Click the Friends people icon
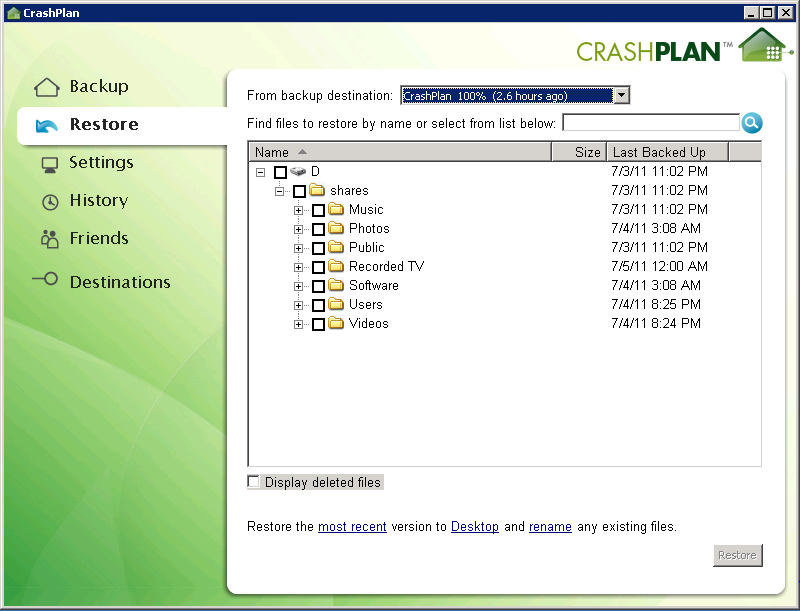The image size is (800, 611). pyautogui.click(x=49, y=239)
